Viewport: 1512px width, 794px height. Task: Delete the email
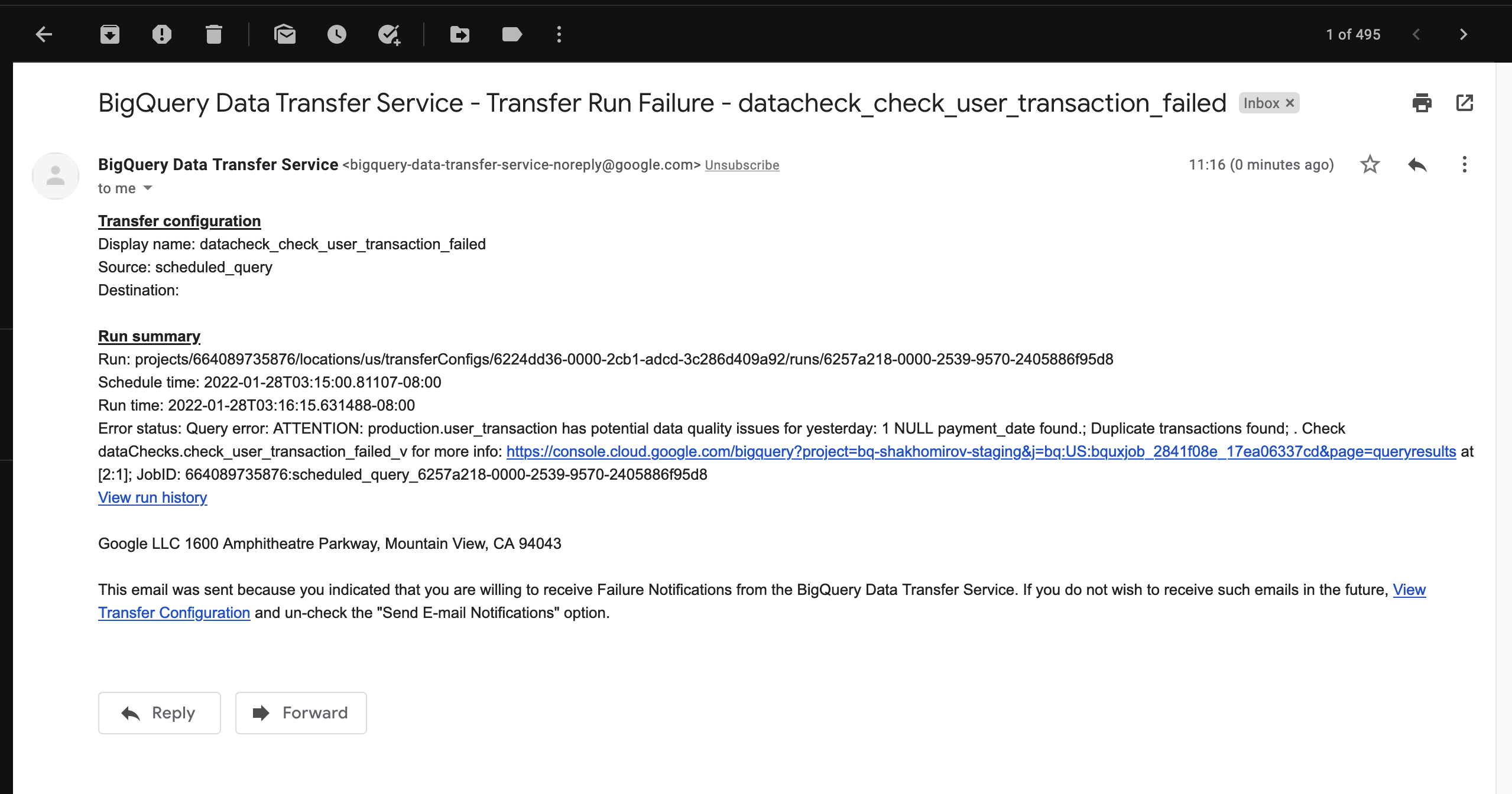tap(214, 34)
